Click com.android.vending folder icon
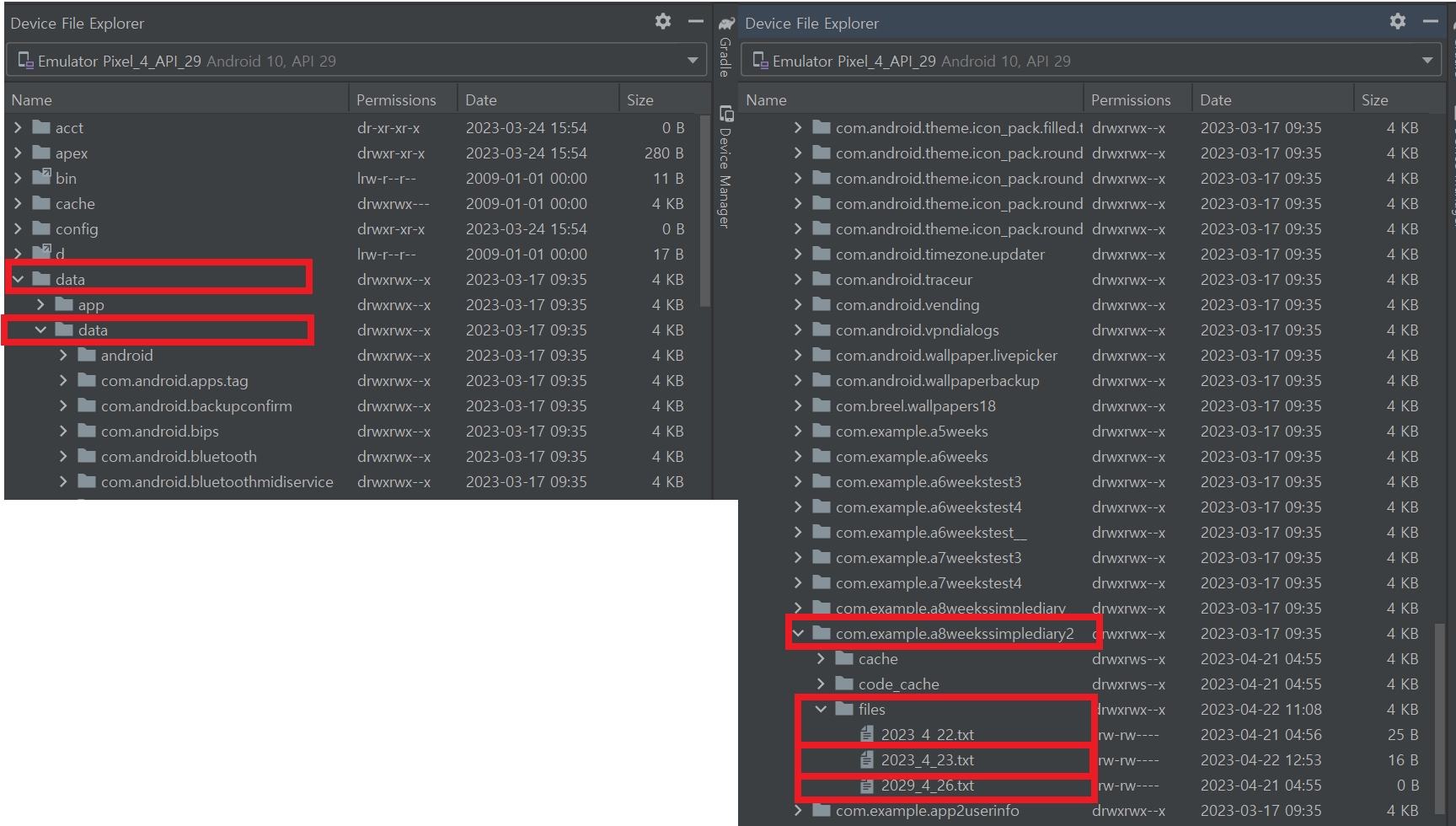Image resolution: width=1456 pixels, height=826 pixels. [x=822, y=304]
